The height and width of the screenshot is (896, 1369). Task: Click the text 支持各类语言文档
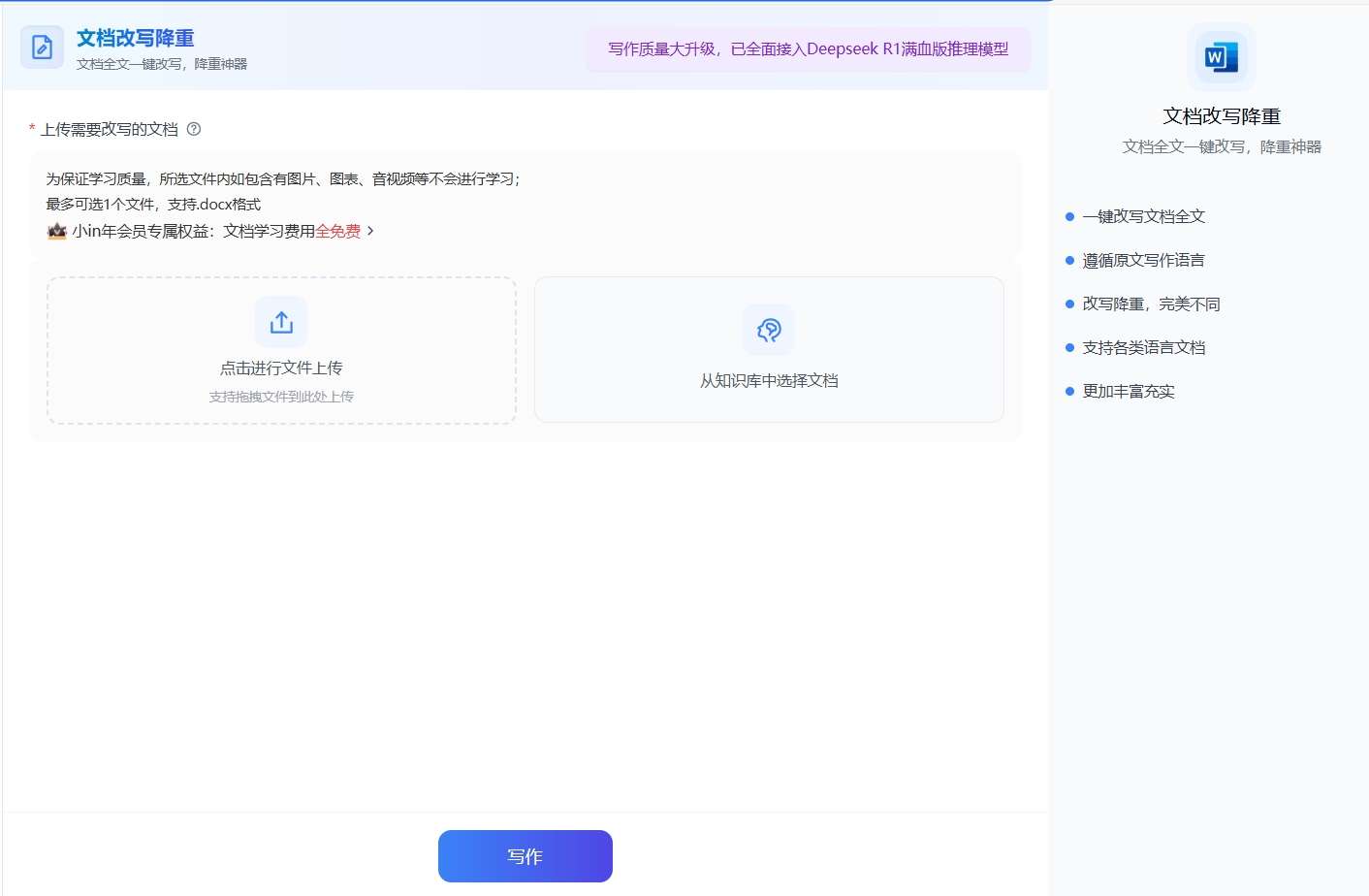[1144, 347]
